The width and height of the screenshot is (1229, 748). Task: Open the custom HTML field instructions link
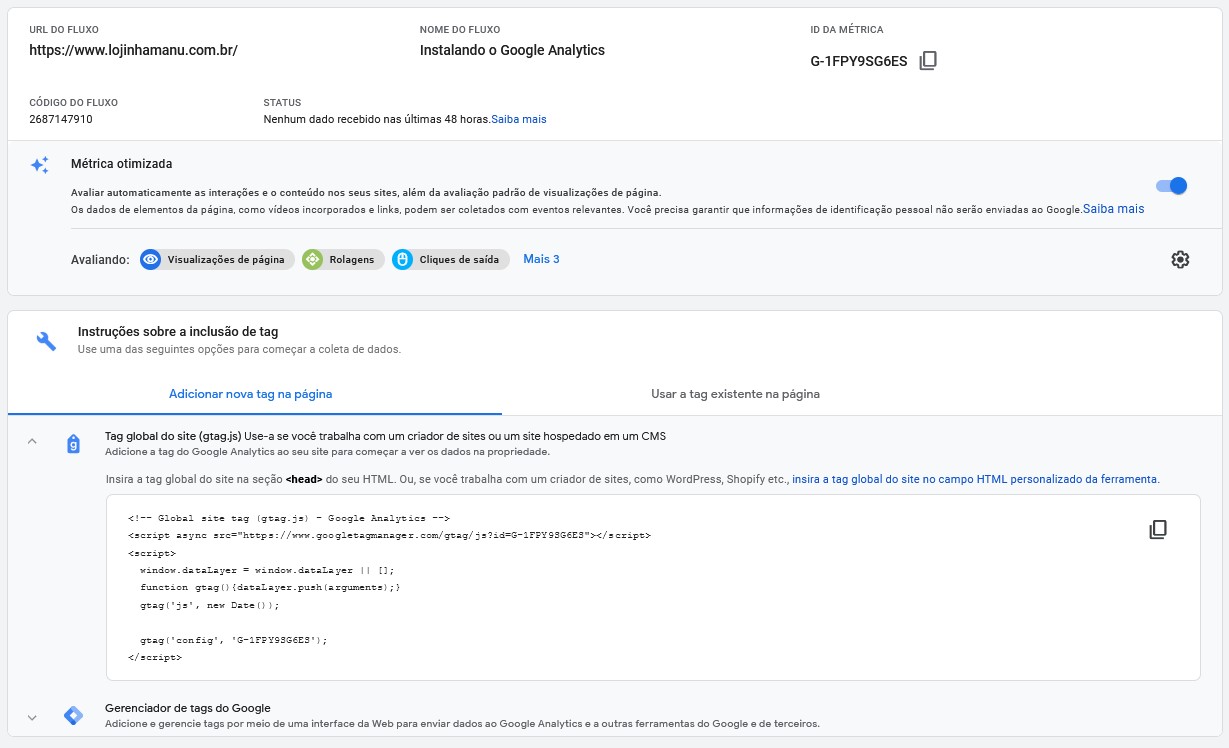pos(975,479)
